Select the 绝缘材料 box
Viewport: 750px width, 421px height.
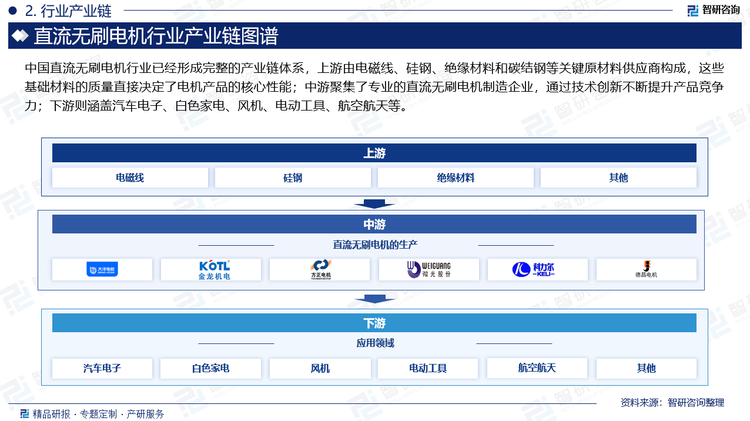(455, 177)
